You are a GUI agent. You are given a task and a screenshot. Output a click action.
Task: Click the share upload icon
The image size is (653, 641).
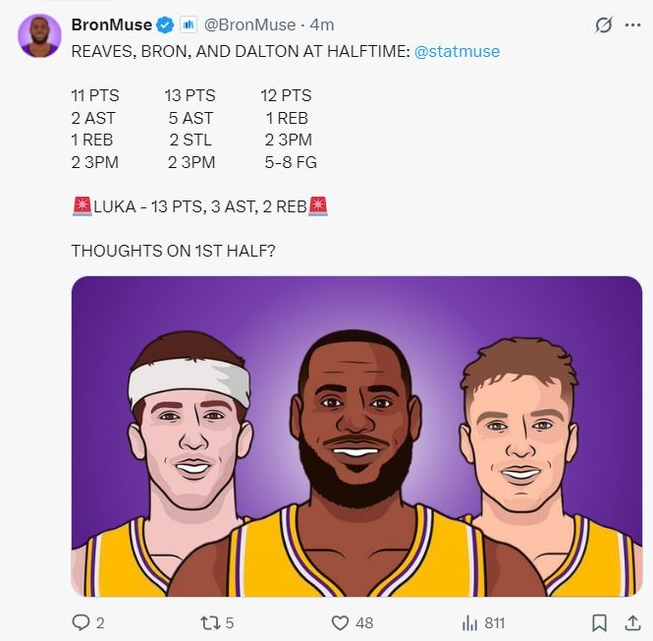click(632, 622)
